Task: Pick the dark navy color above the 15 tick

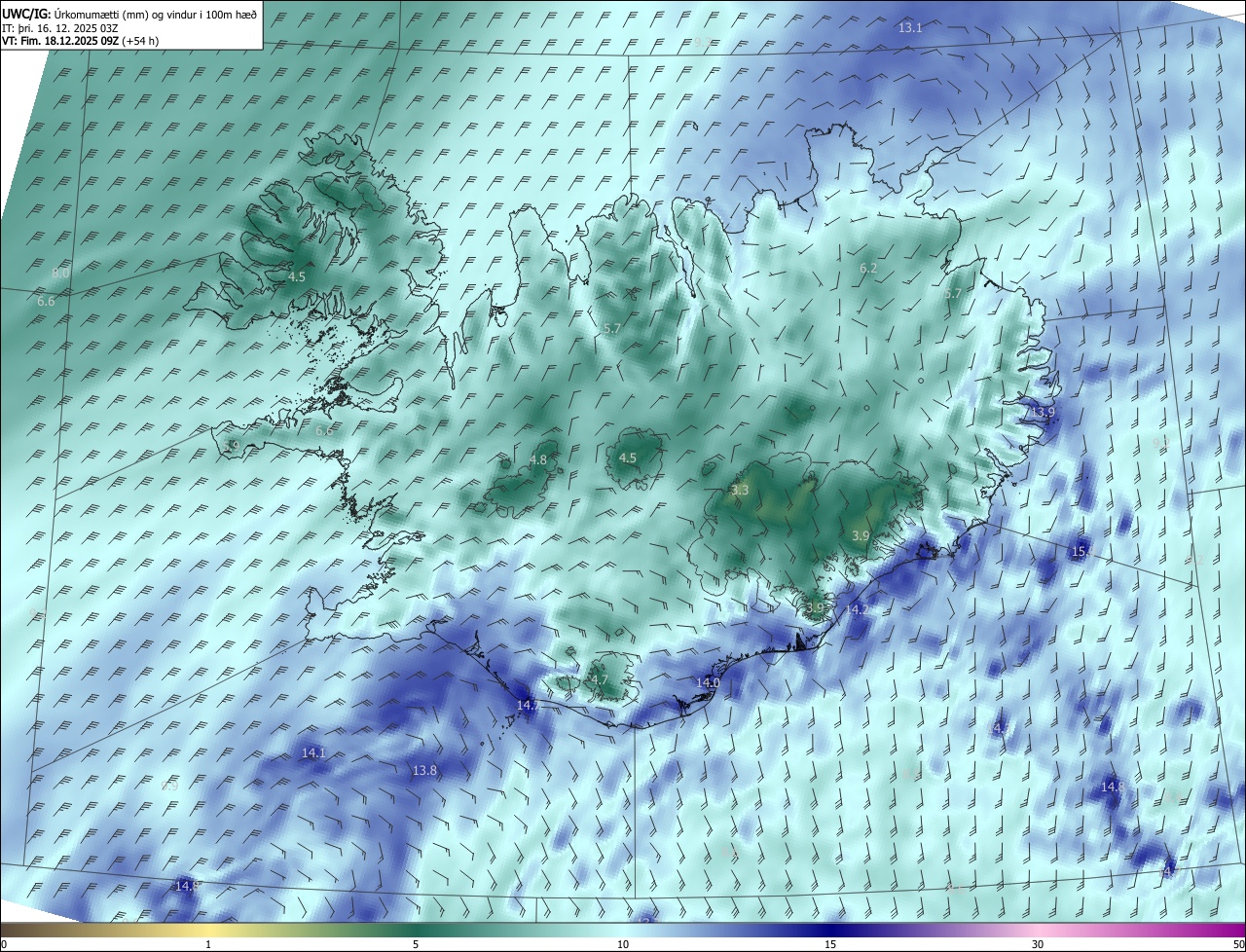Action: tap(830, 930)
